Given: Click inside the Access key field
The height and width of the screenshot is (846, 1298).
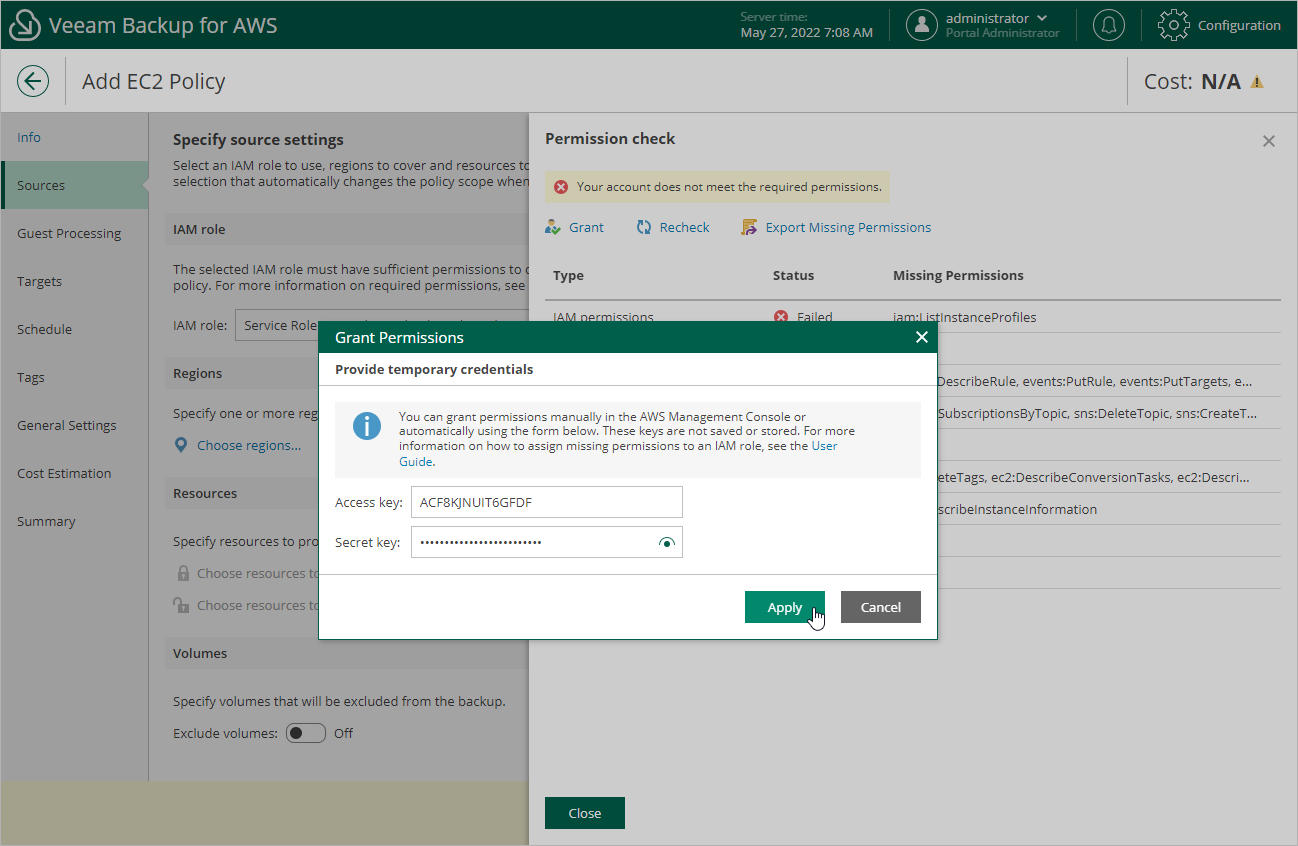Looking at the screenshot, I should tap(546, 502).
